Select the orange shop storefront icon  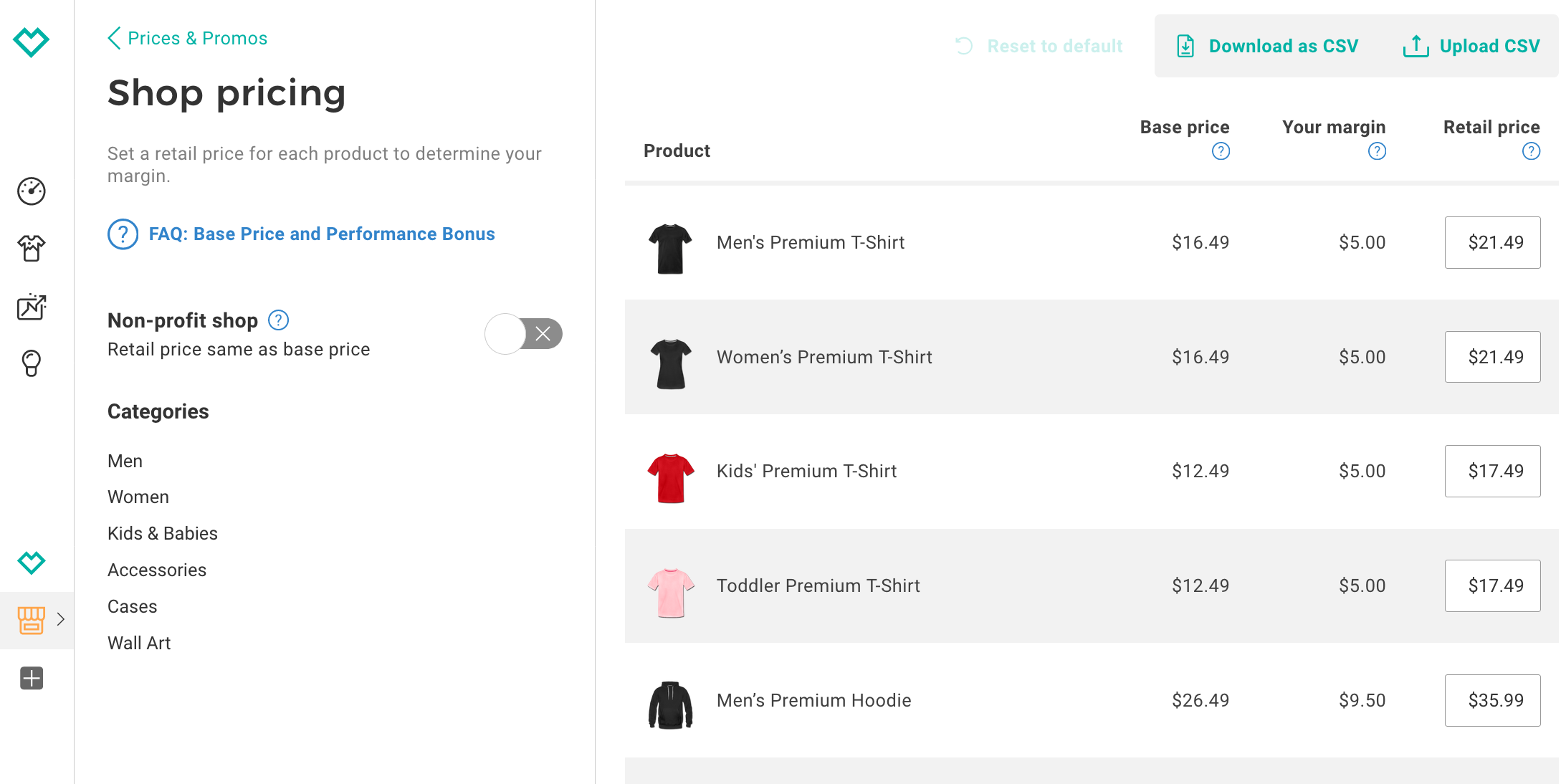31,620
